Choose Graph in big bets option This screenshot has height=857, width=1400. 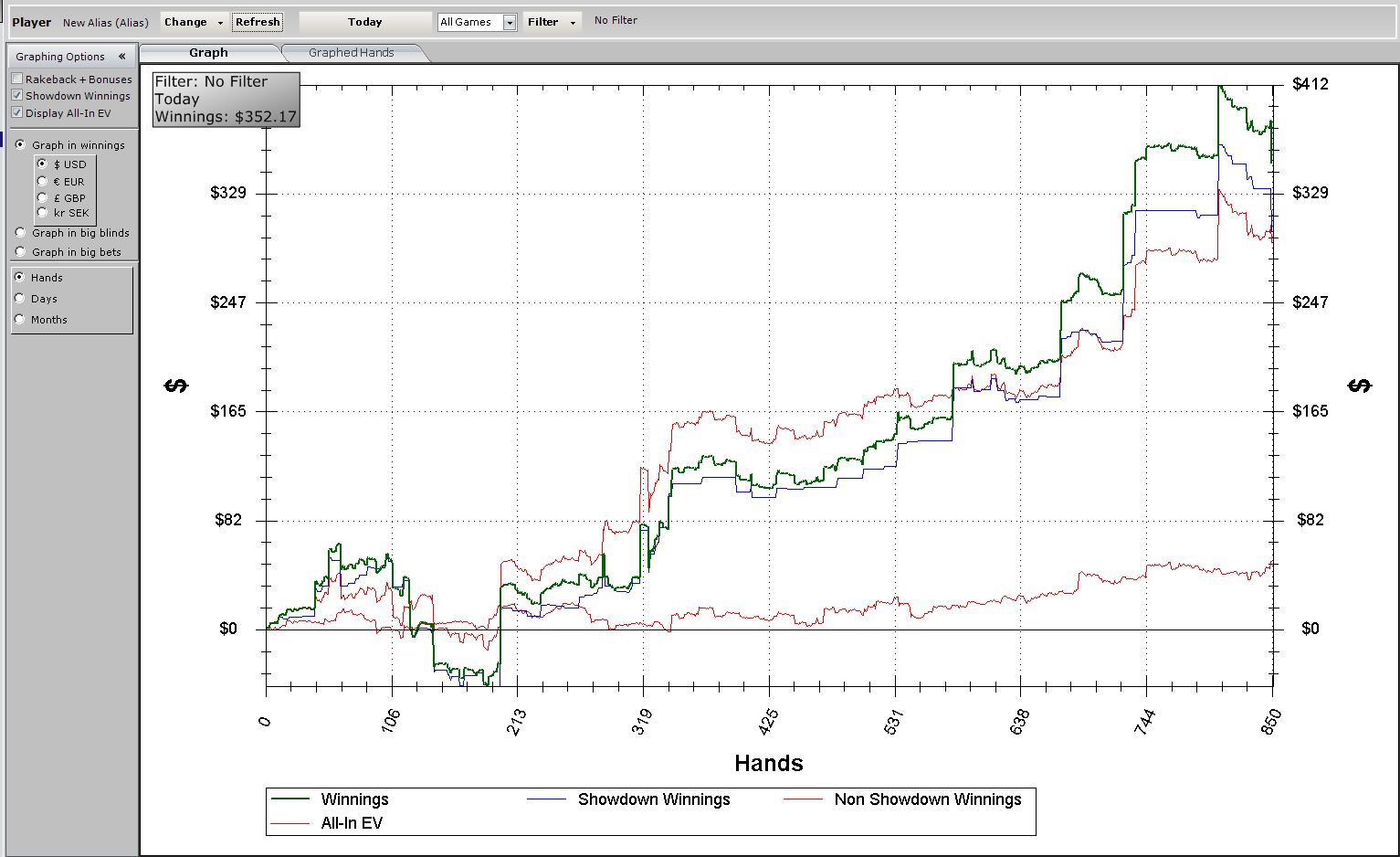21,252
